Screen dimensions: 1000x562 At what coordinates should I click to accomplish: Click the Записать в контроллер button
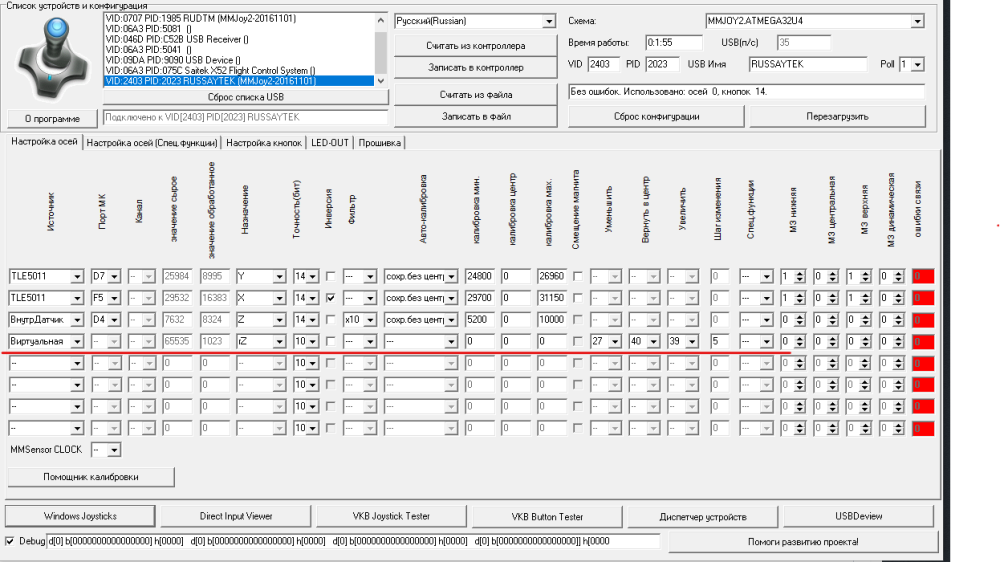point(475,68)
